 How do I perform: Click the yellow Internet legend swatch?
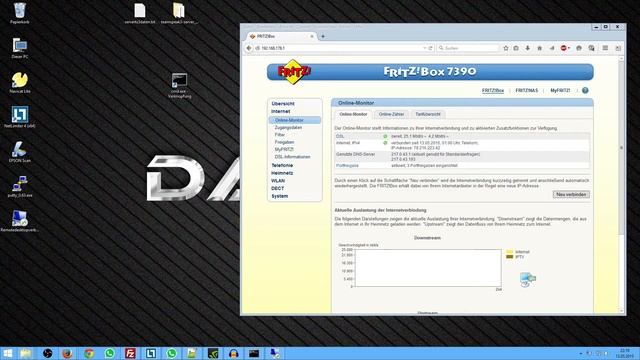pos(509,252)
